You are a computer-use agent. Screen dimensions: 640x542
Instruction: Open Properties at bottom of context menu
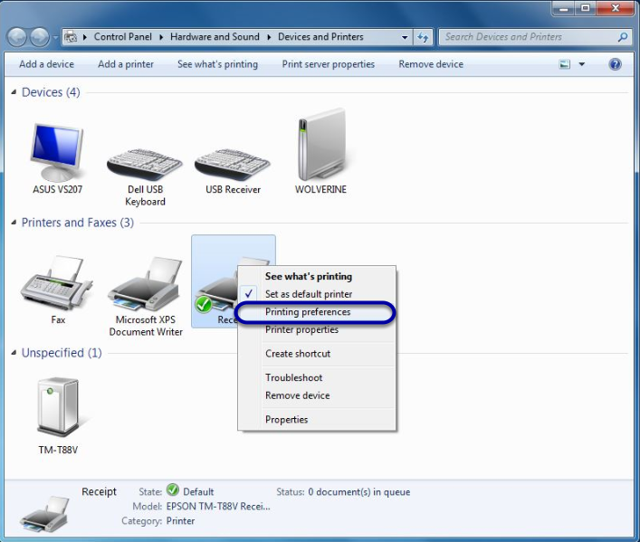pyautogui.click(x=317, y=420)
